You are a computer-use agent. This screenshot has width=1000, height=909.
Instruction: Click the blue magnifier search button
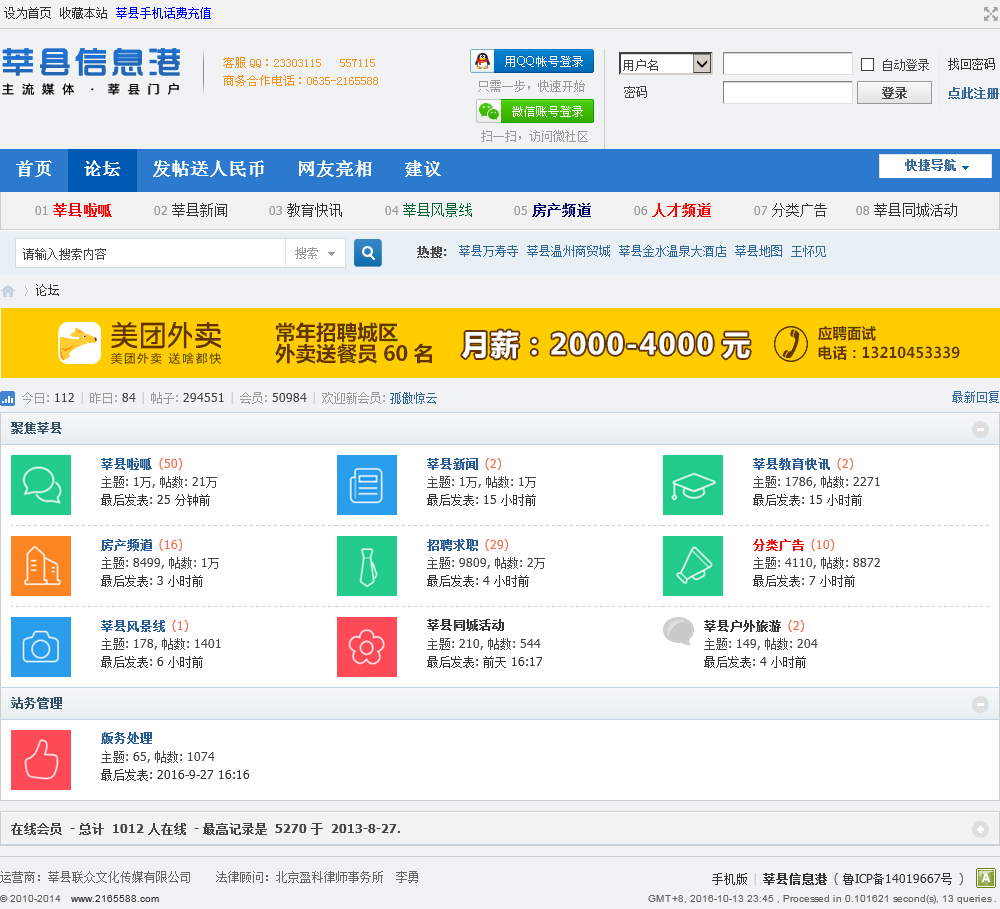coord(368,253)
